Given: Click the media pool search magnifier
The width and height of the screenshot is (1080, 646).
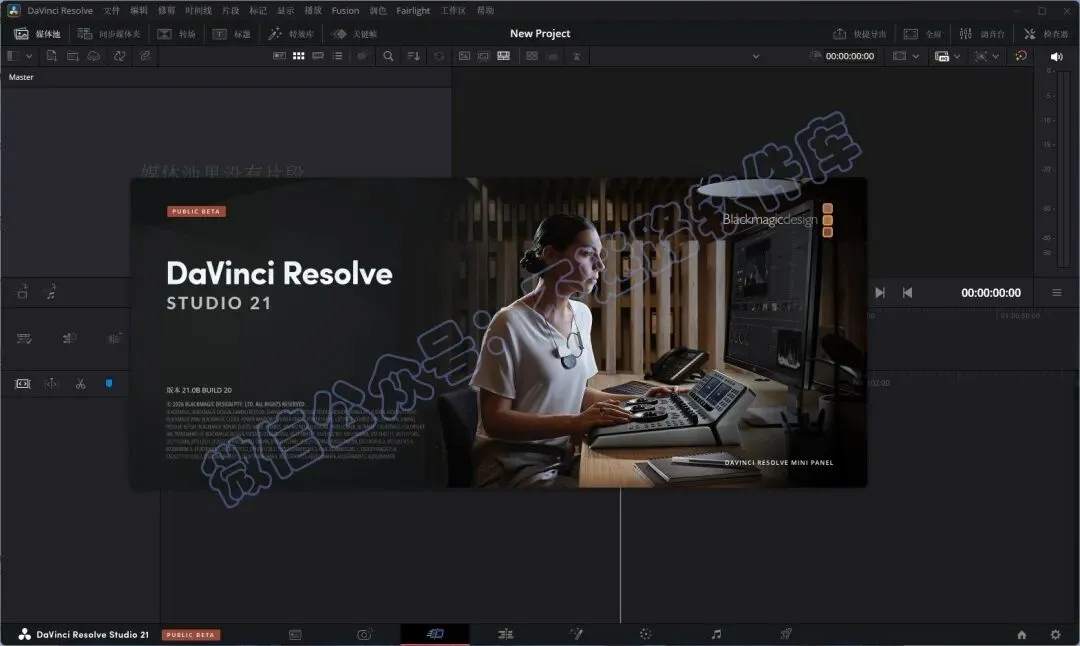Looking at the screenshot, I should pyautogui.click(x=388, y=56).
